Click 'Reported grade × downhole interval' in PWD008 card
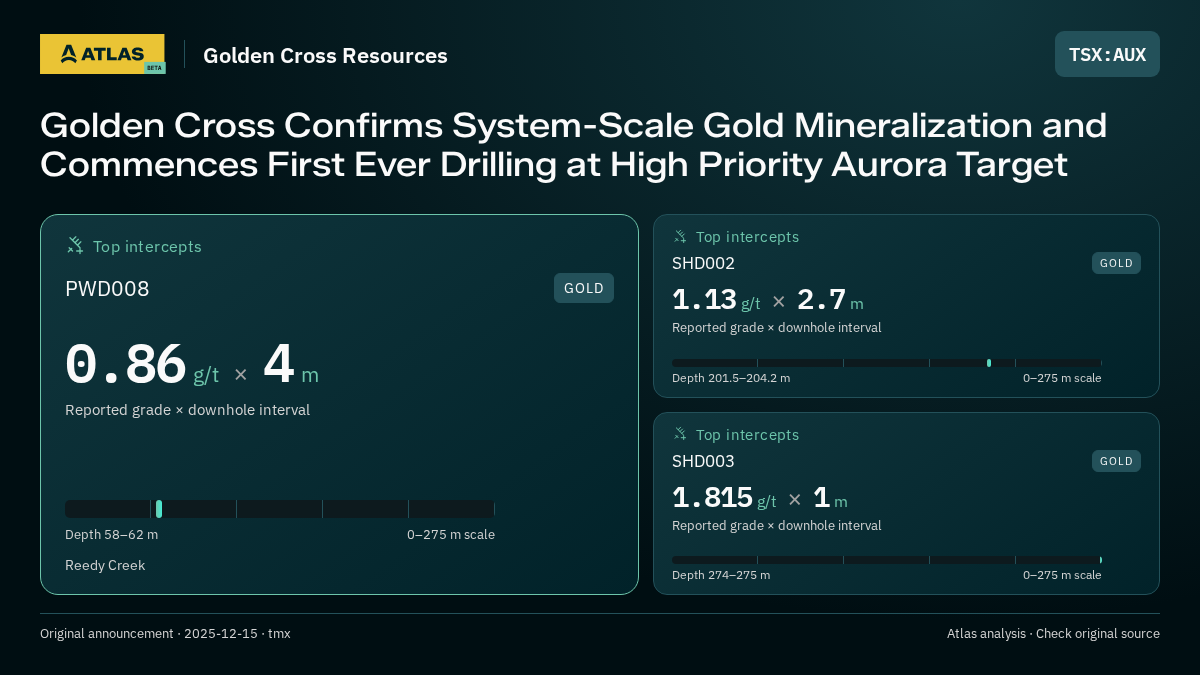Viewport: 1200px width, 675px height. tap(187, 410)
